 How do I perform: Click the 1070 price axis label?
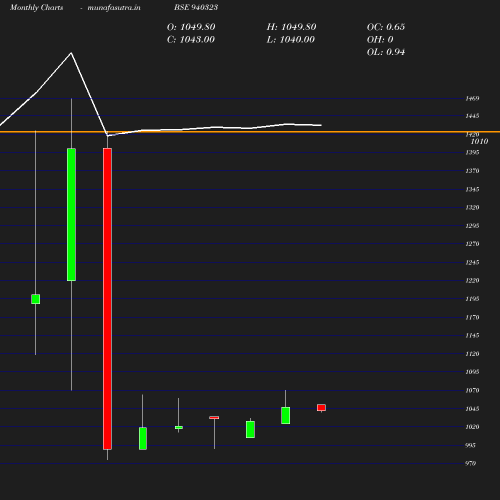472,390
